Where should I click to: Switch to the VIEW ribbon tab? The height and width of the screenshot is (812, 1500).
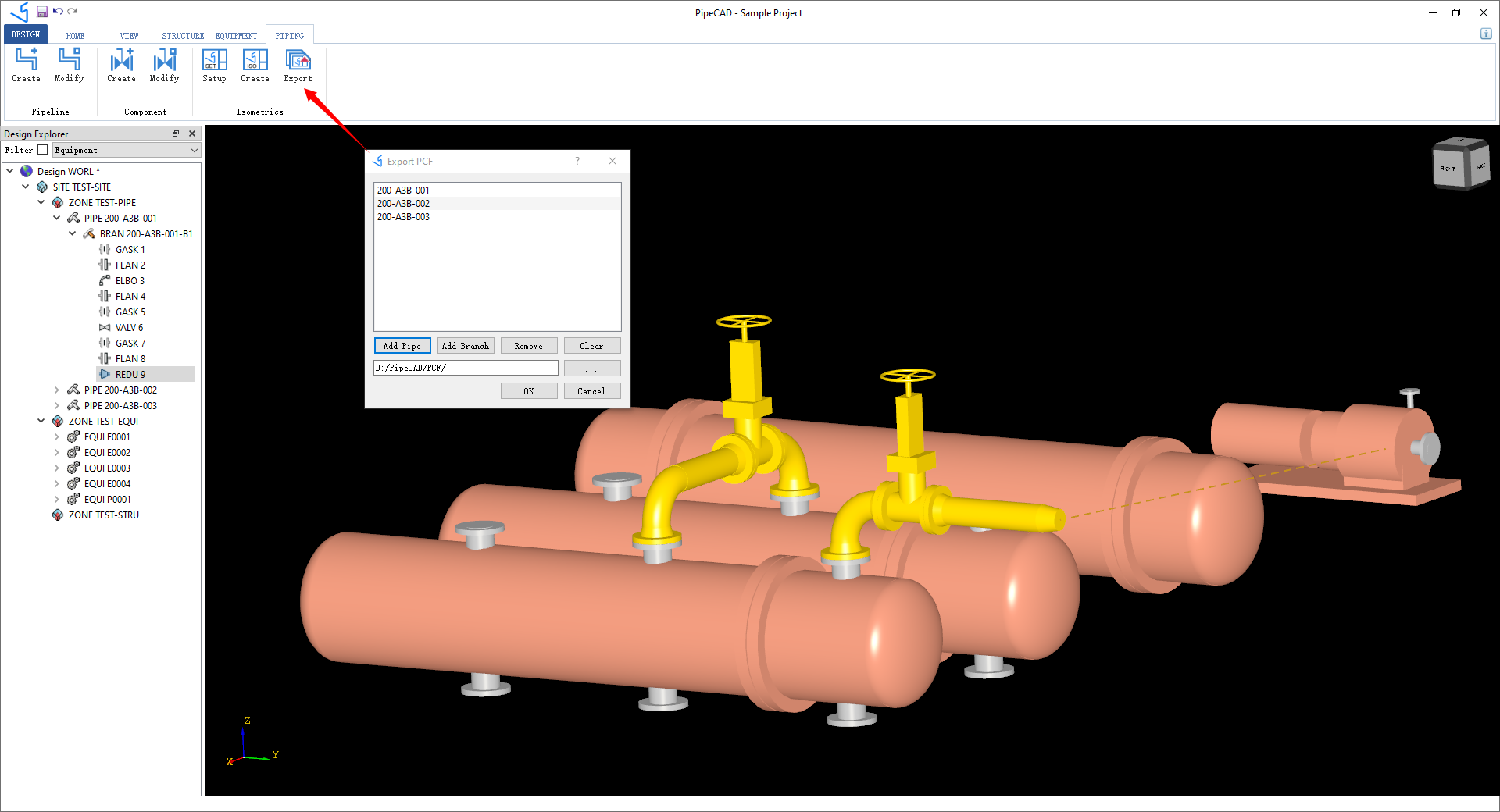click(x=129, y=35)
